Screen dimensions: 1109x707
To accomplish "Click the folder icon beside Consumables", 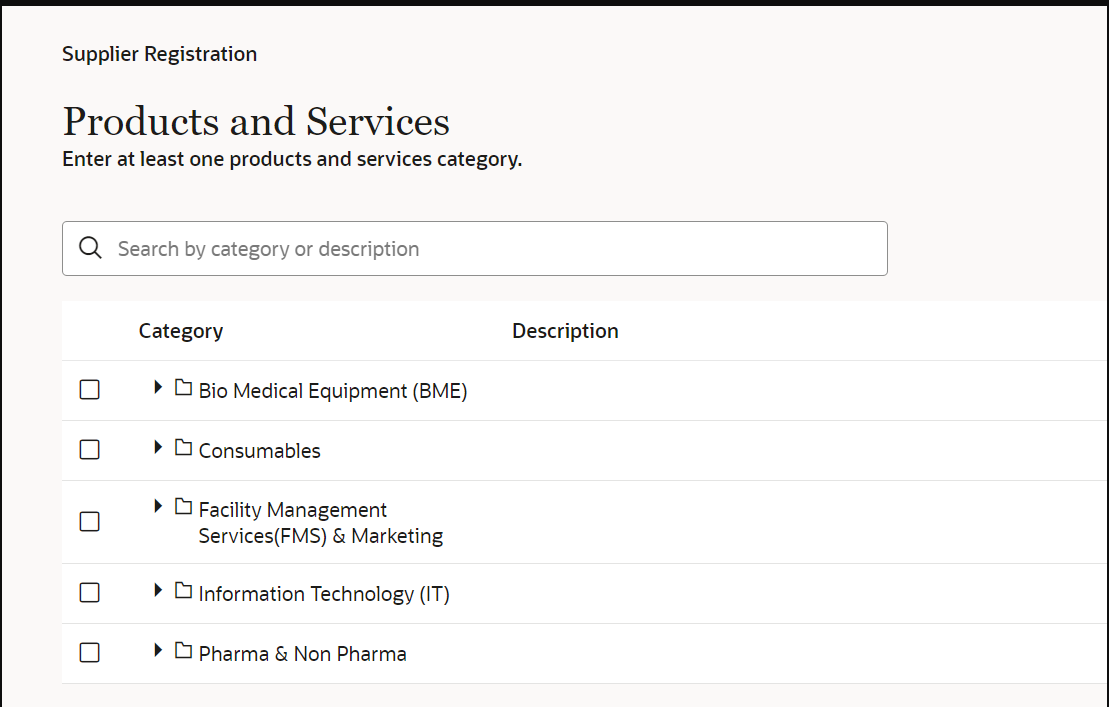I will coord(183,449).
